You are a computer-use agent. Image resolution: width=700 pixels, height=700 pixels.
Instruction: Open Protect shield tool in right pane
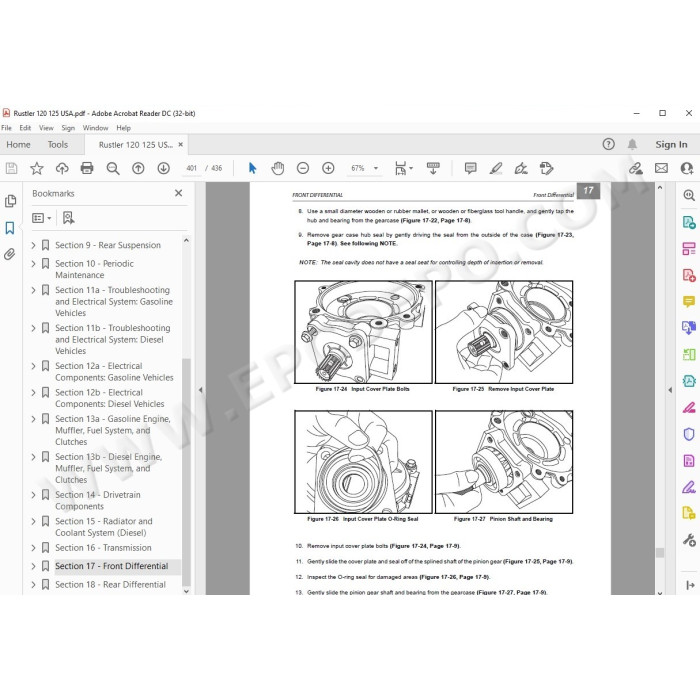point(689,433)
